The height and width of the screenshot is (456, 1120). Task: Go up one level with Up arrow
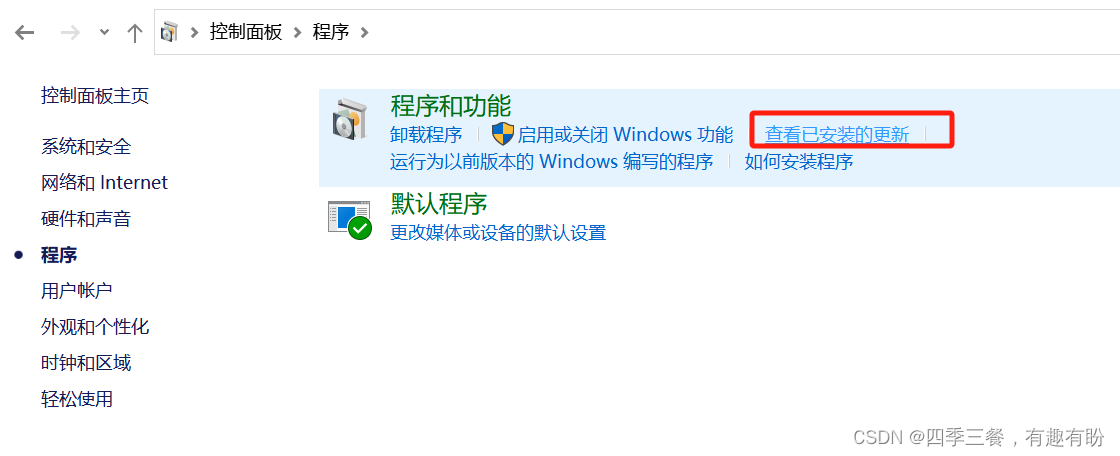[x=134, y=32]
